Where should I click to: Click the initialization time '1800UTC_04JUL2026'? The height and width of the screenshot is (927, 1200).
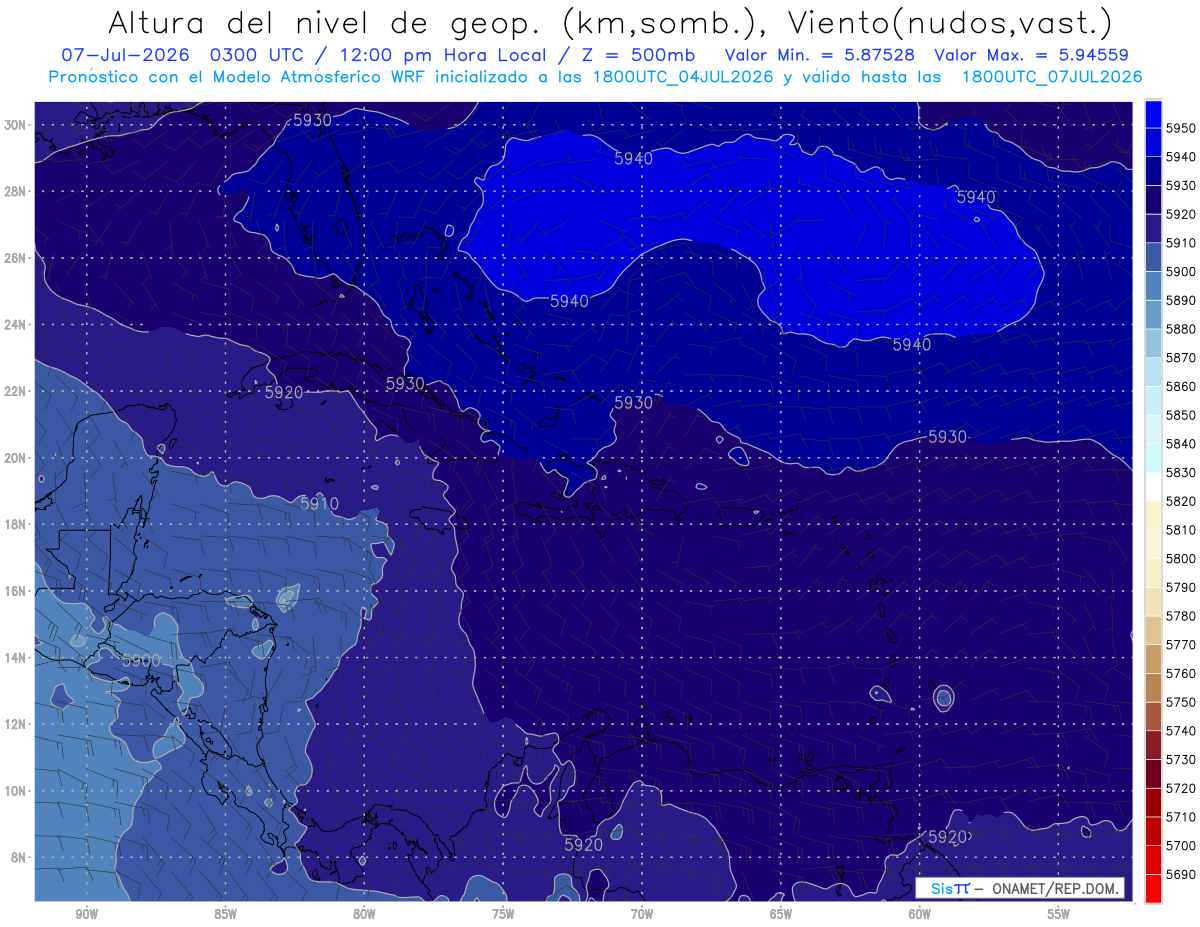coord(682,77)
